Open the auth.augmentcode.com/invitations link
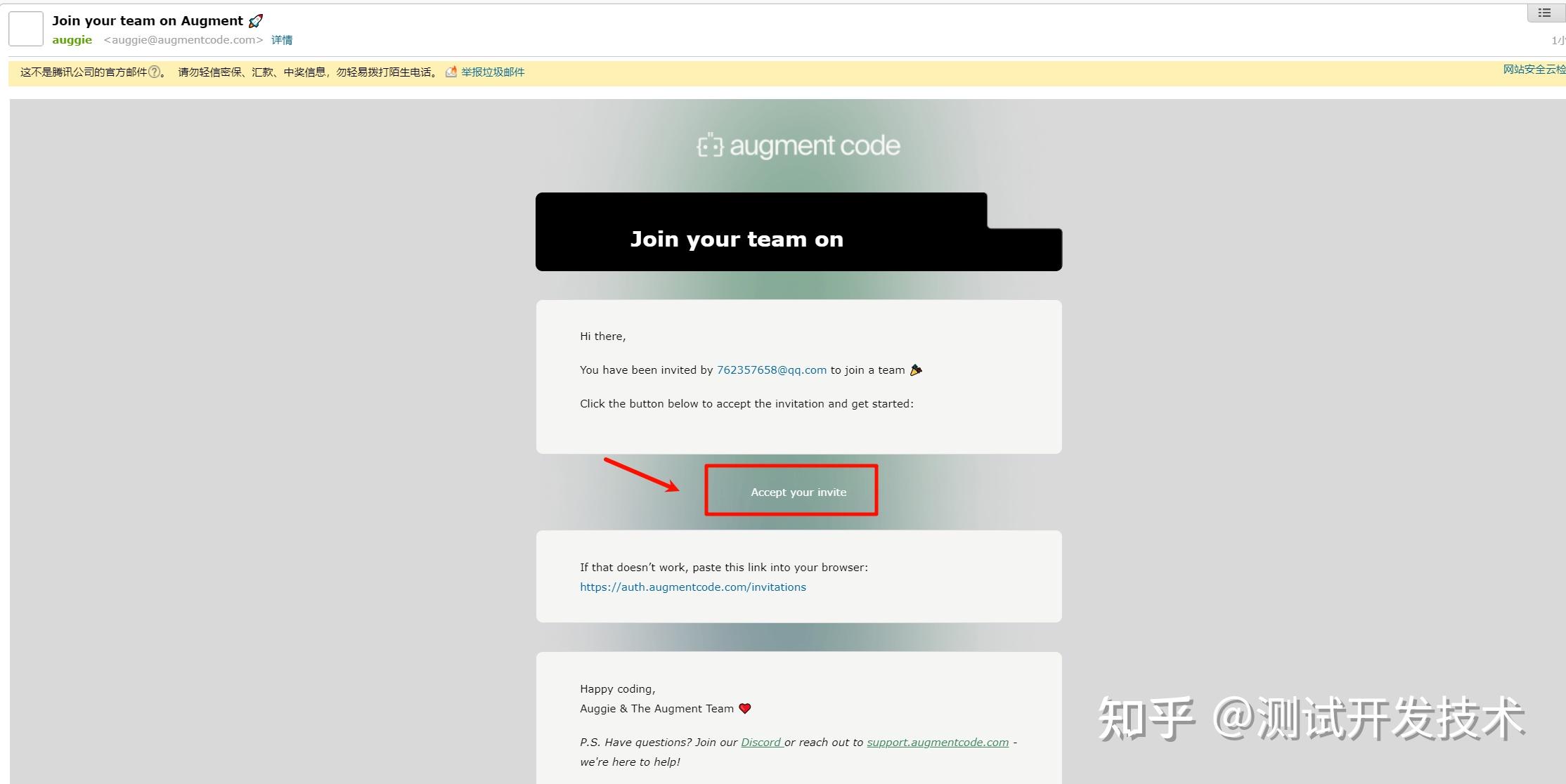 point(692,587)
